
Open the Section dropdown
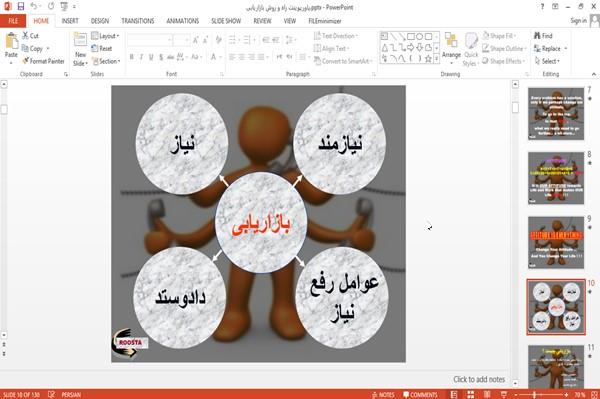106,61
